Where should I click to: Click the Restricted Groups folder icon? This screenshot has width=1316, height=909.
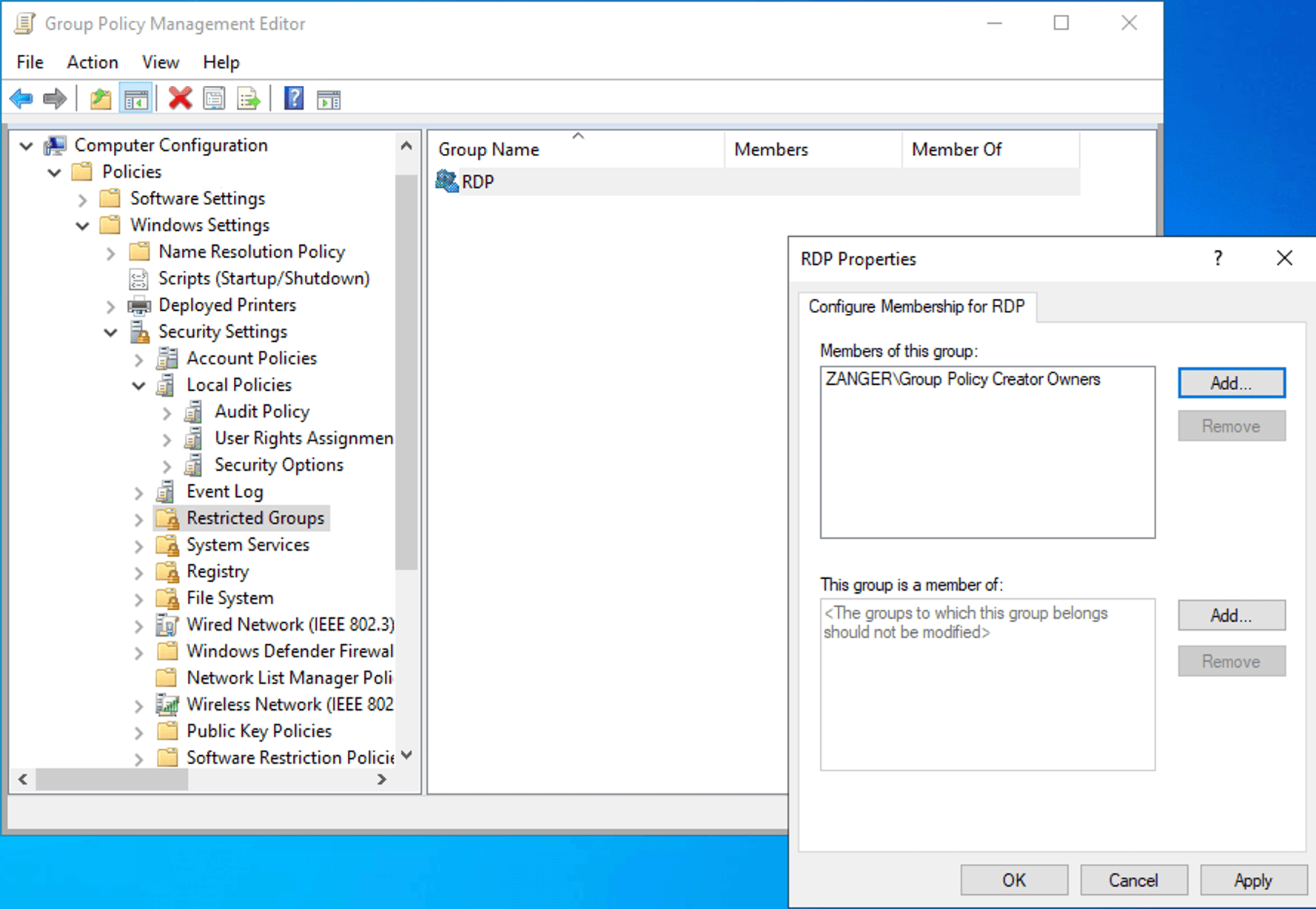(x=167, y=518)
